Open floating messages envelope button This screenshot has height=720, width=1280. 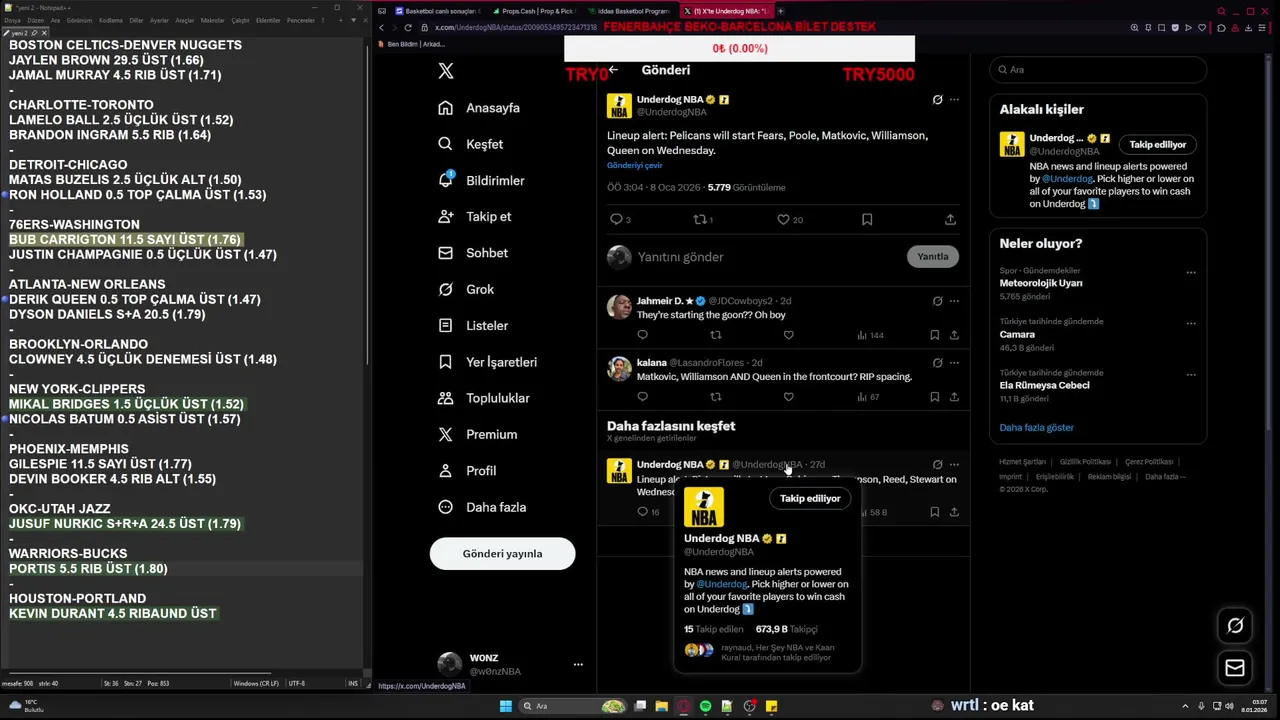1235,667
